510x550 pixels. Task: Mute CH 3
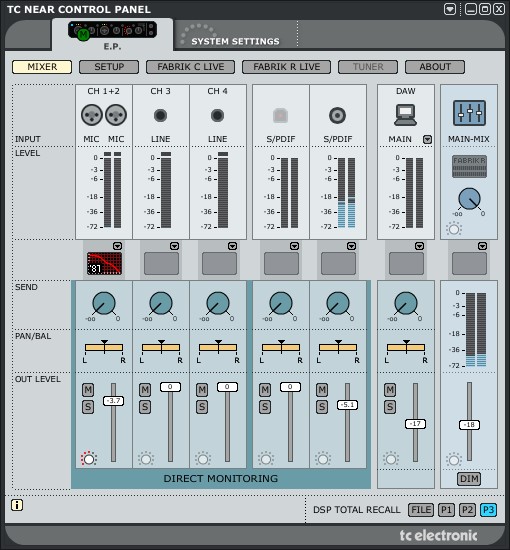click(145, 389)
